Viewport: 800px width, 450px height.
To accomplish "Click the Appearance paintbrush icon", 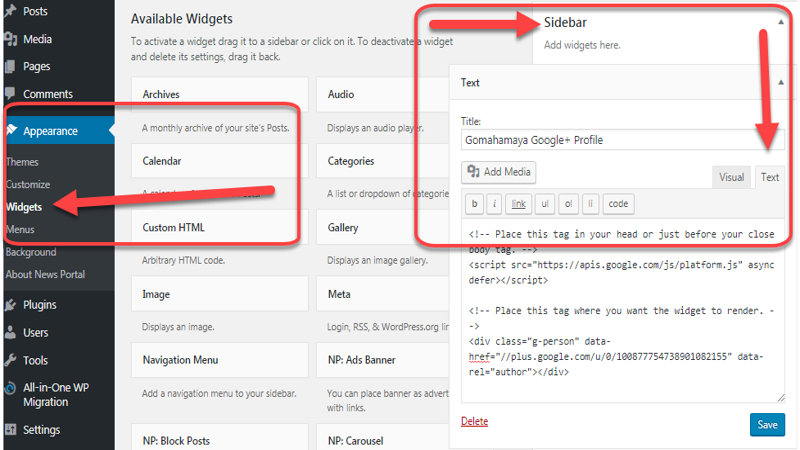I will (12, 130).
